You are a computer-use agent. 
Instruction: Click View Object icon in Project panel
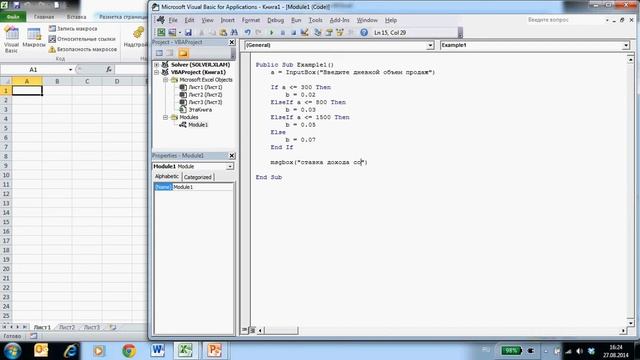170,53
